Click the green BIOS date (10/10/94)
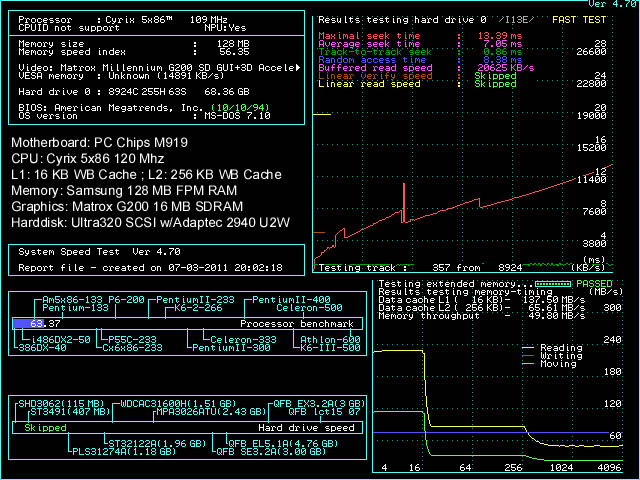 (x=240, y=108)
